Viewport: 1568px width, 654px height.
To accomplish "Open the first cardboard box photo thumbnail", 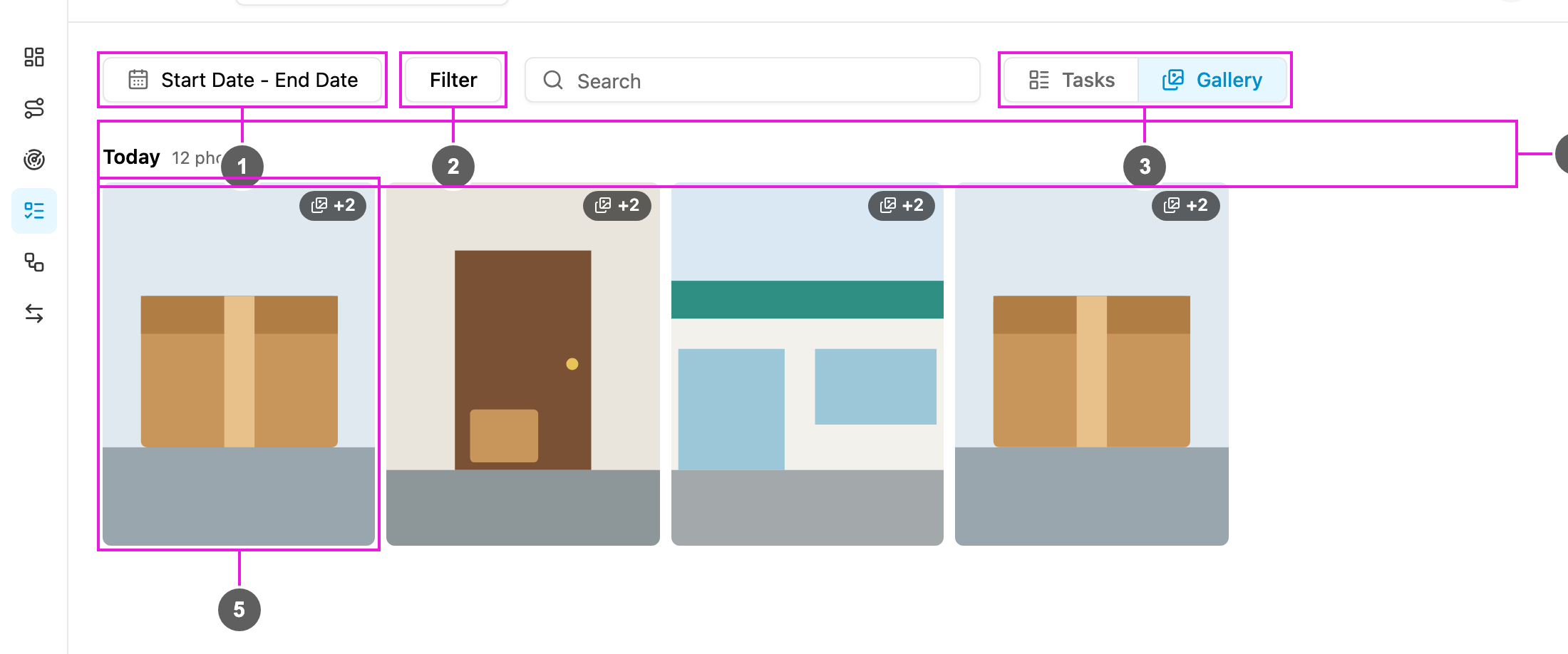I will click(x=239, y=365).
